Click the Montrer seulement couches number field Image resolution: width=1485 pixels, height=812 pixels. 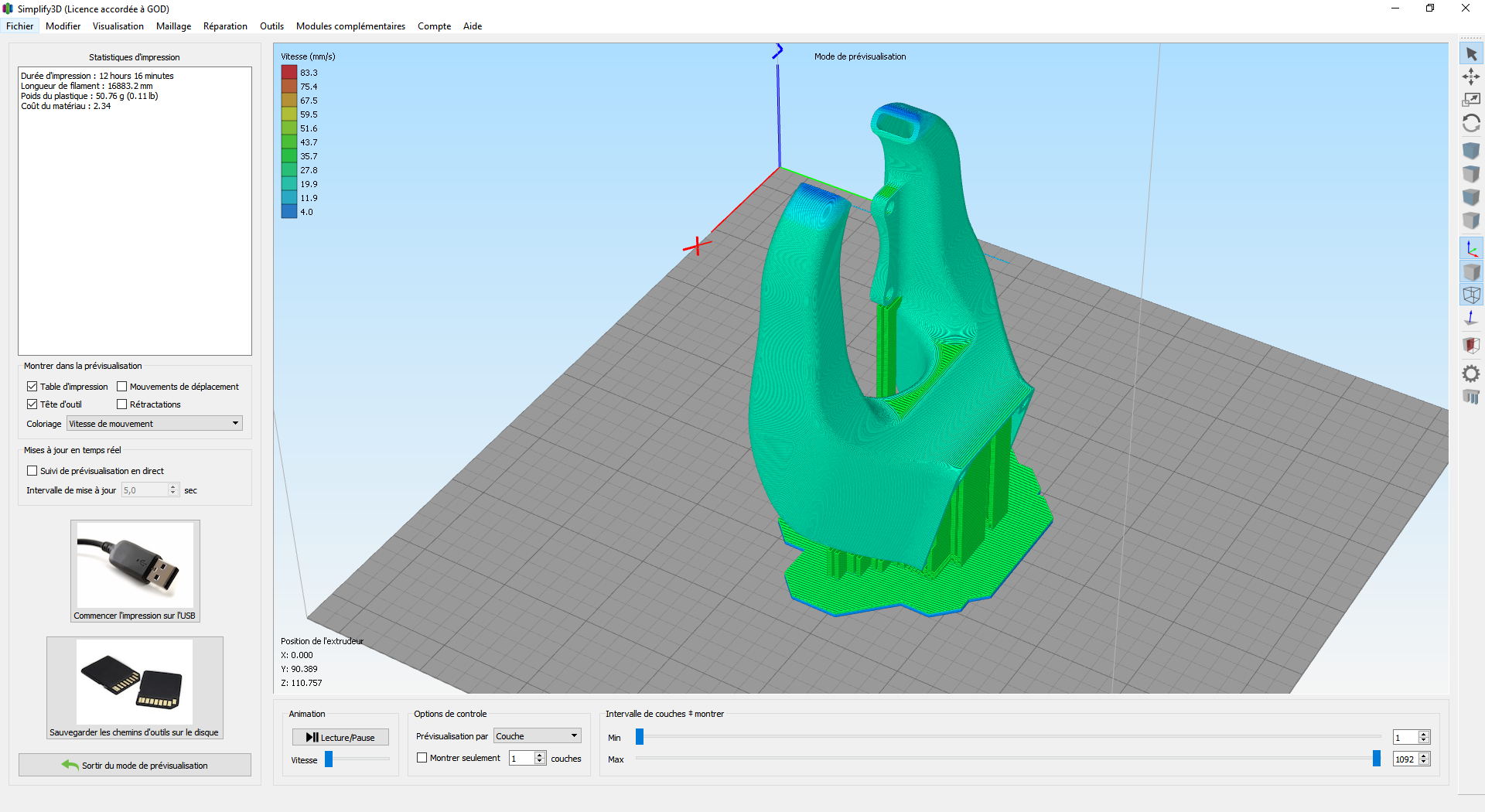(x=521, y=758)
